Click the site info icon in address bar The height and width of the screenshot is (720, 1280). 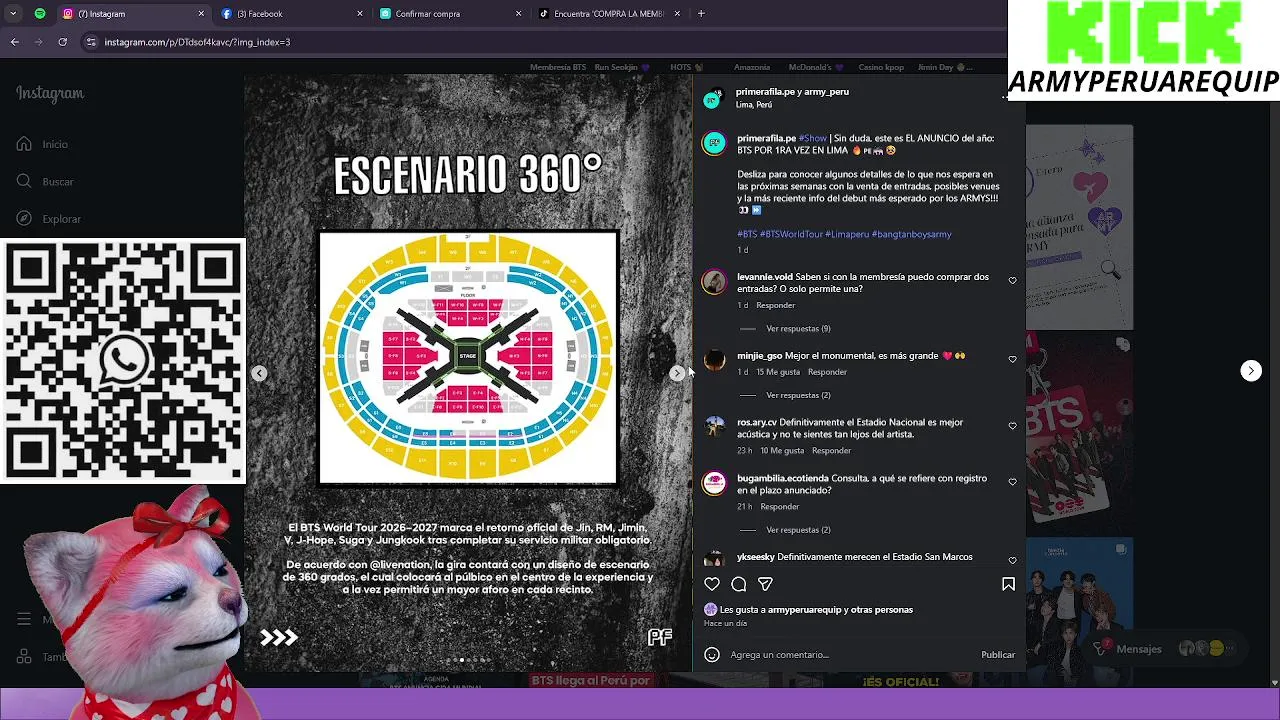91,42
